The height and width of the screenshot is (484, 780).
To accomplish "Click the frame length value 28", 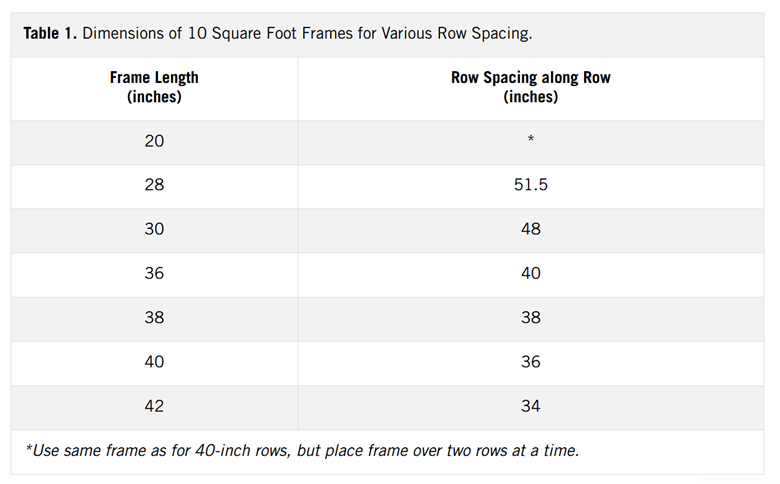I will point(154,185).
